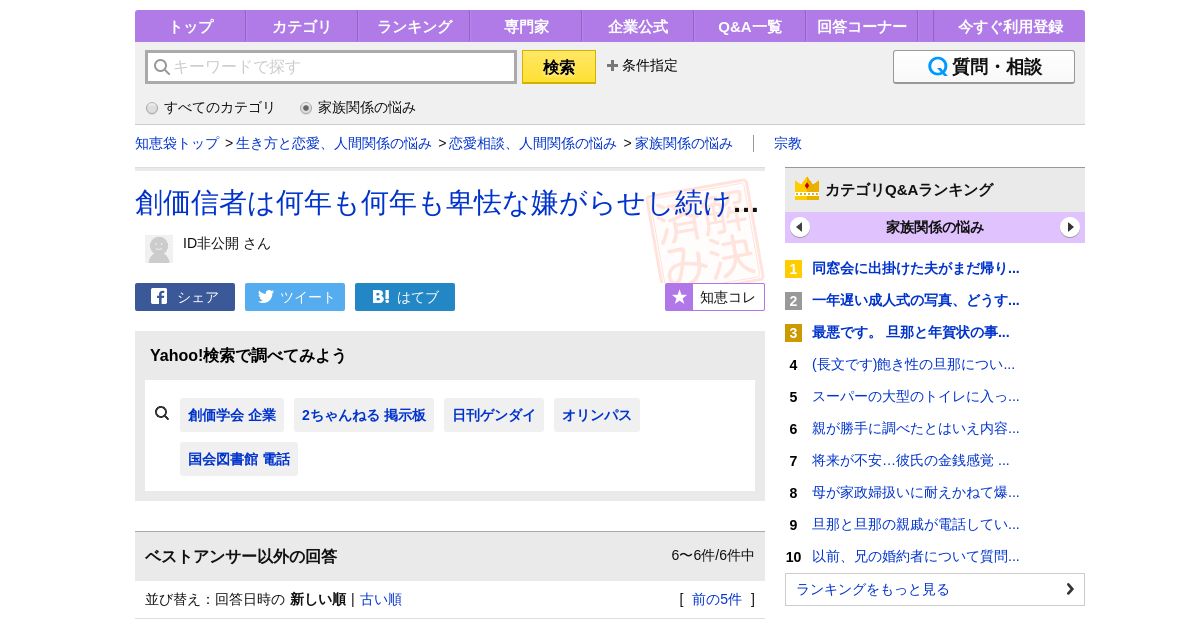1200x630 pixels.
Task: Open ranking 1: 同窓会に出掛けた夫がまだ帰り...
Action: tap(916, 268)
